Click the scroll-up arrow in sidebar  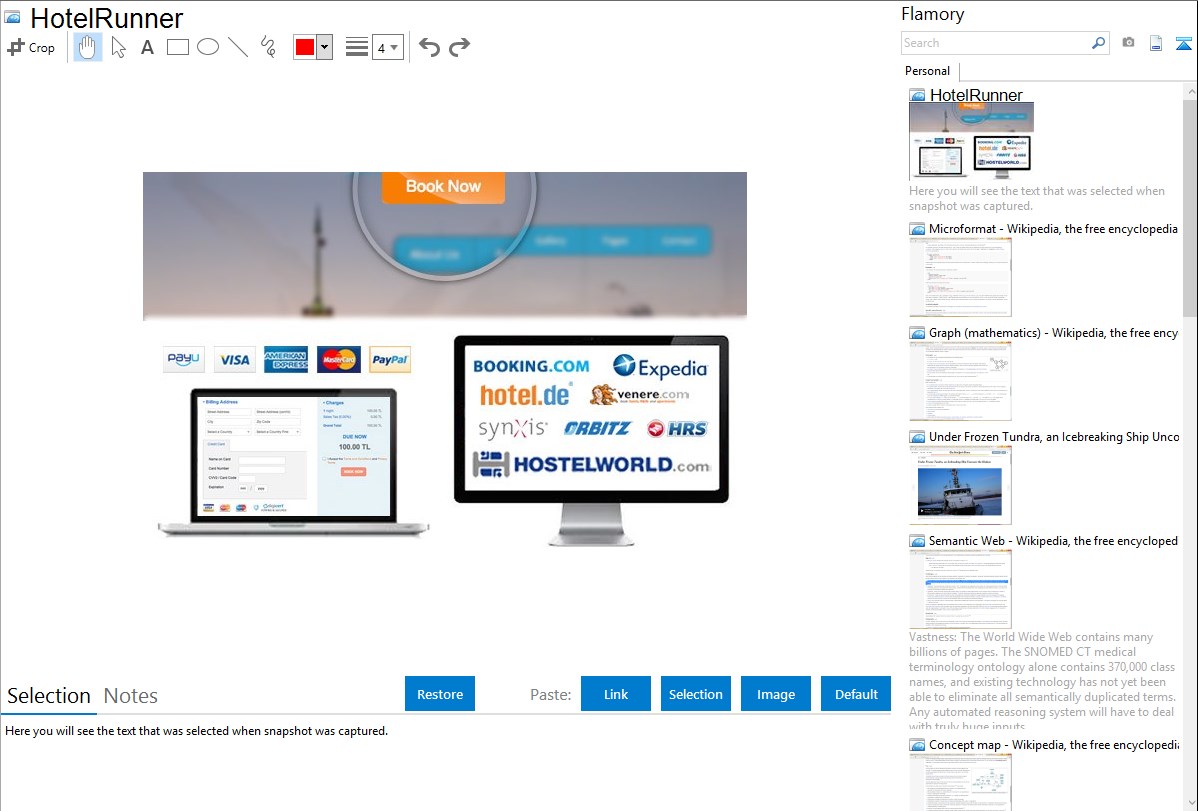(1190, 91)
